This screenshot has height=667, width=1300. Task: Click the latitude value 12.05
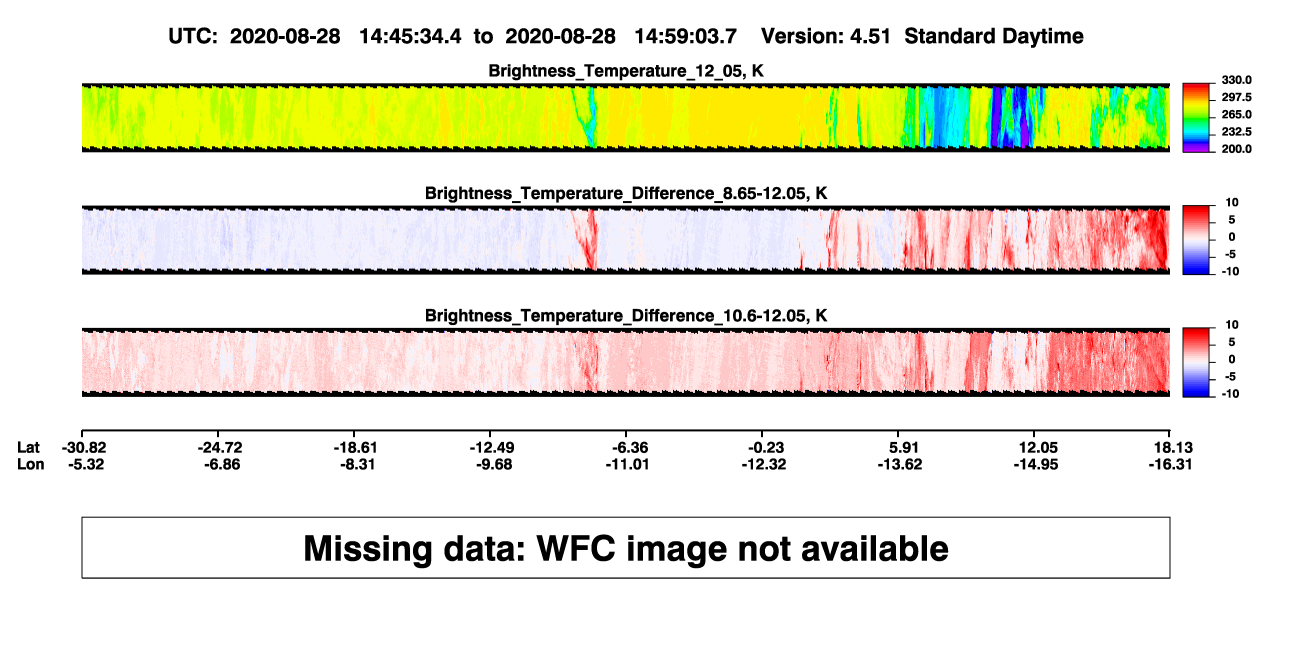click(1038, 447)
